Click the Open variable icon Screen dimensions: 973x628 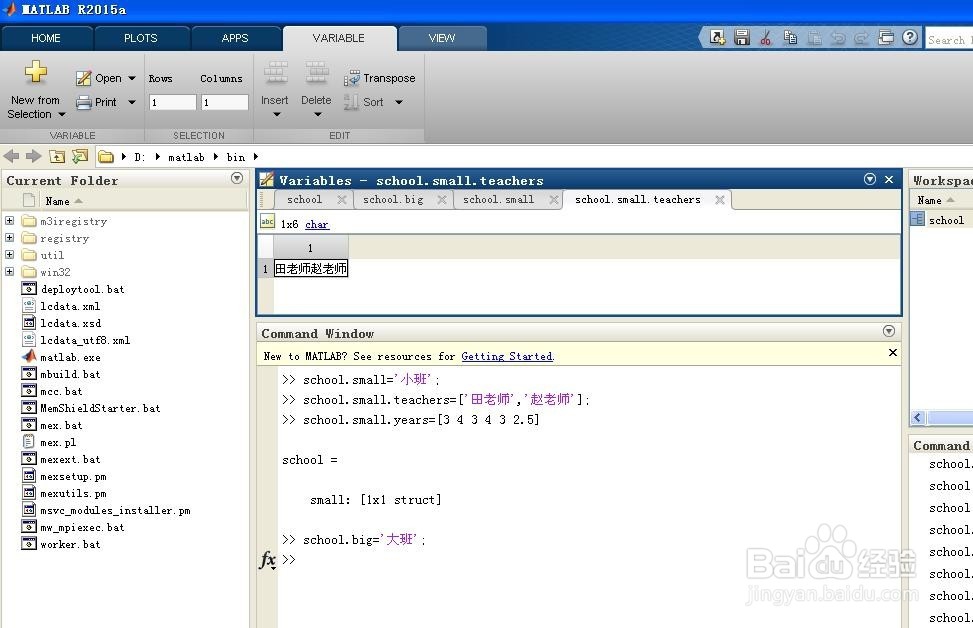83,78
